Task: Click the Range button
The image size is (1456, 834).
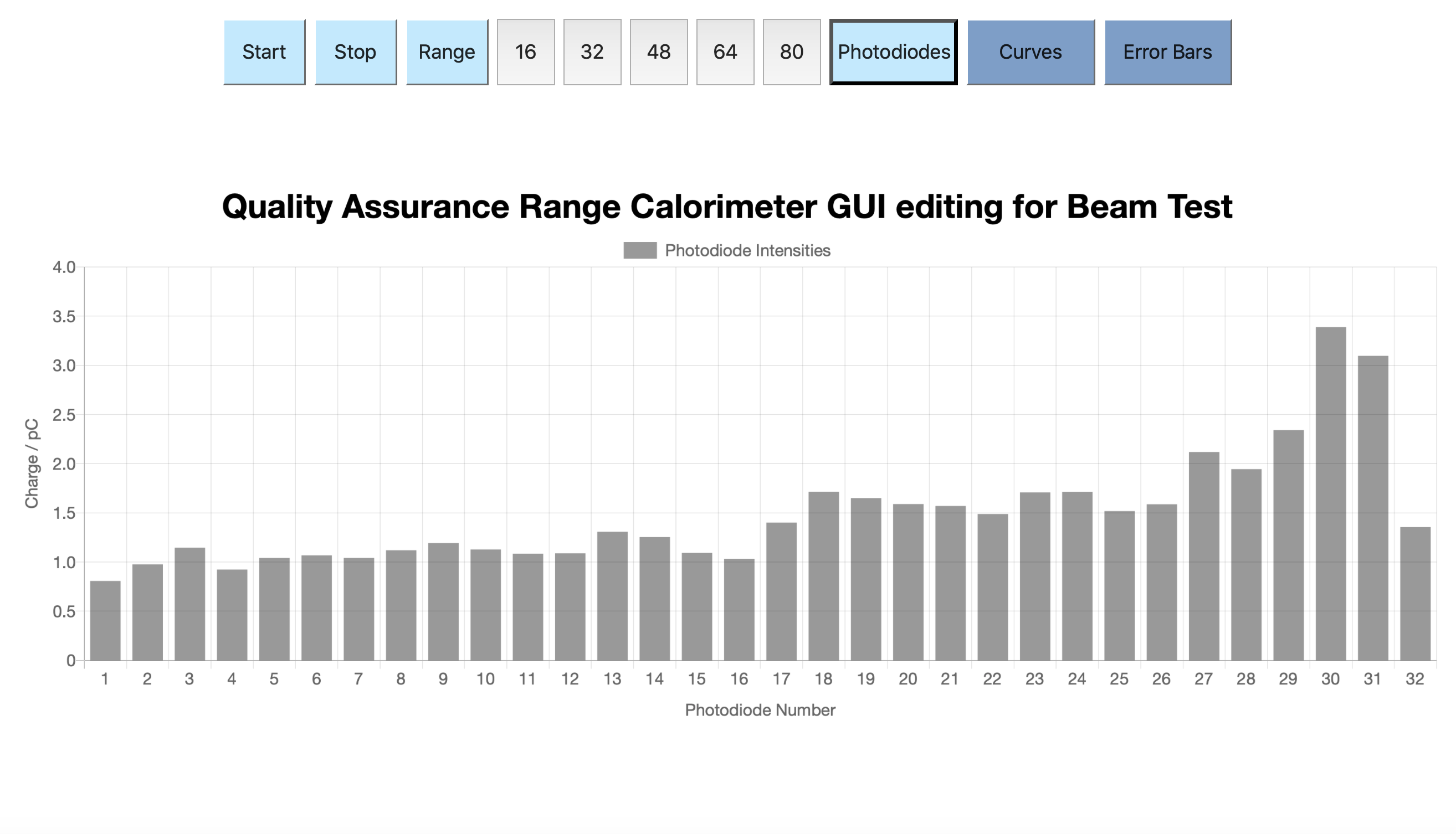Action: pos(447,52)
